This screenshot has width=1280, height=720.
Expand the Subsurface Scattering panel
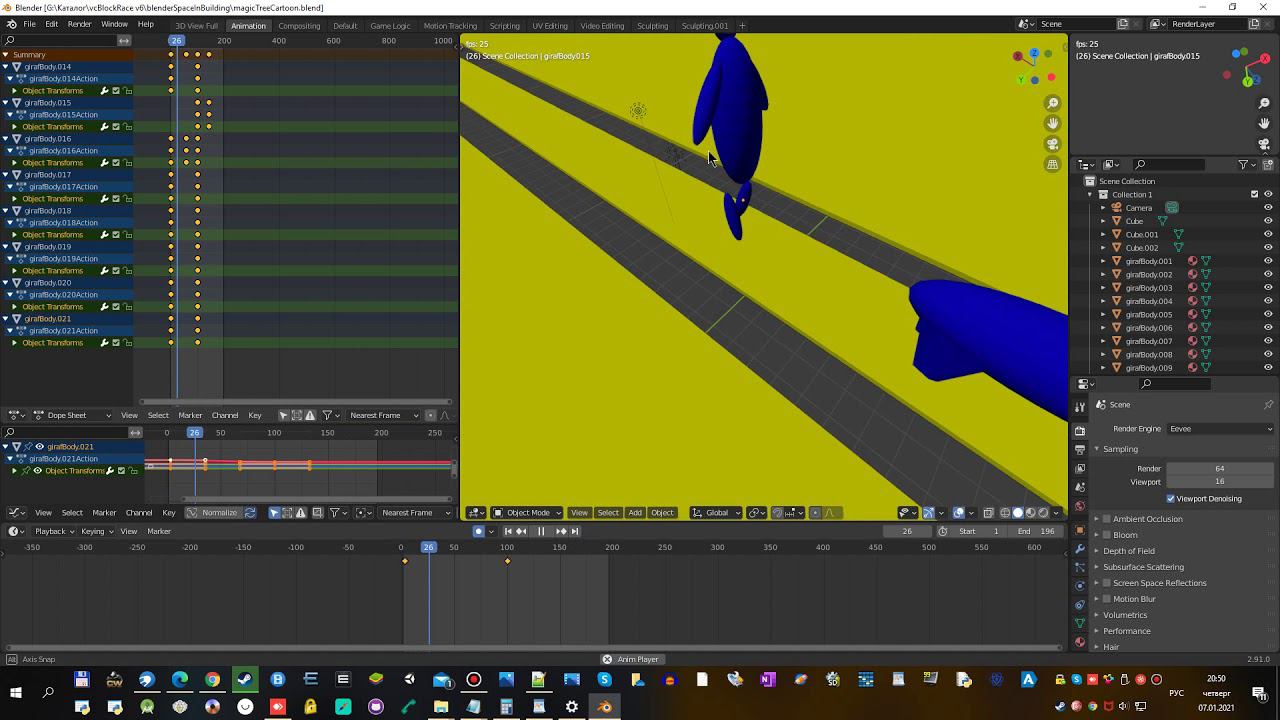[1143, 567]
